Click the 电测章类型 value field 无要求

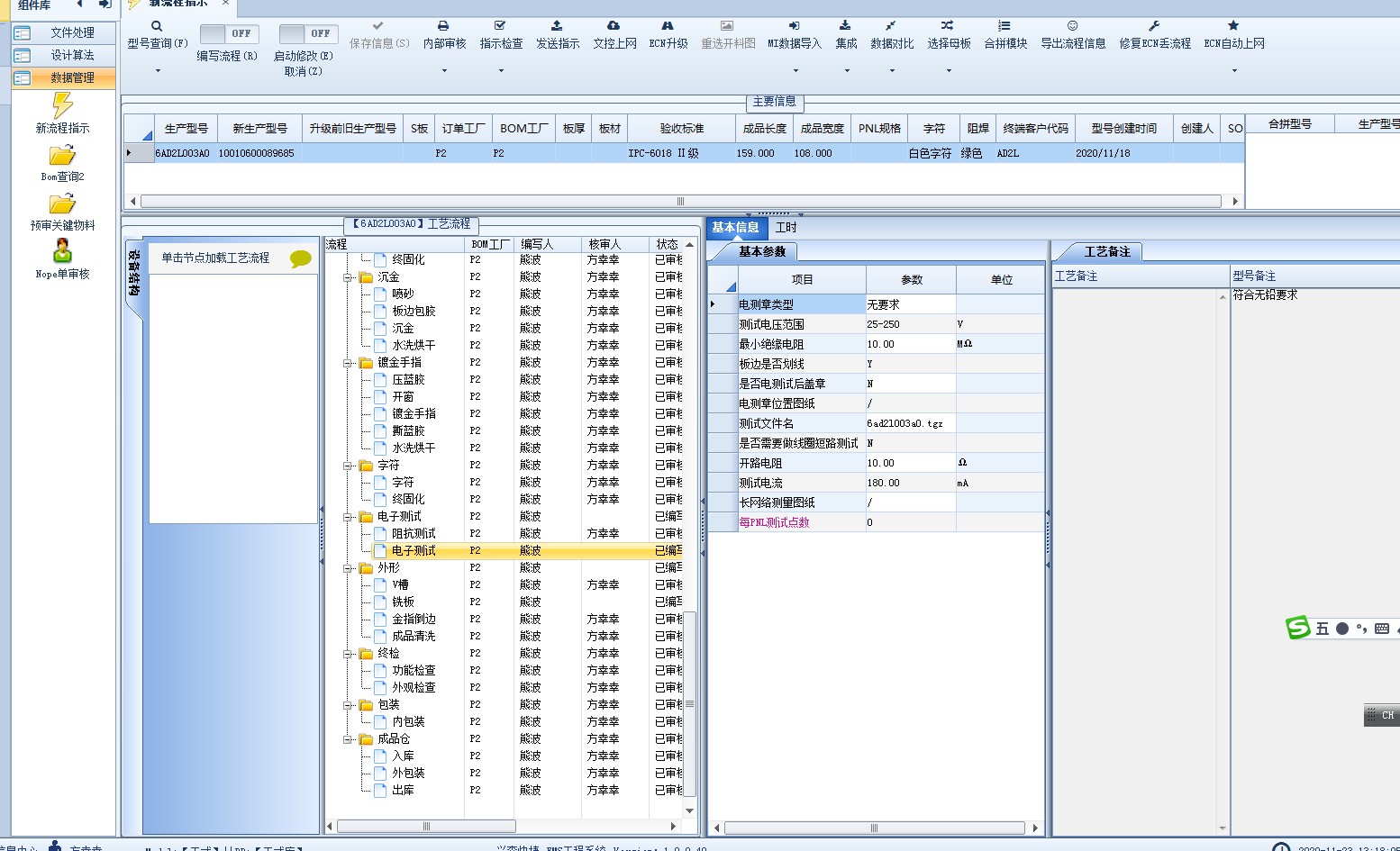coord(910,304)
